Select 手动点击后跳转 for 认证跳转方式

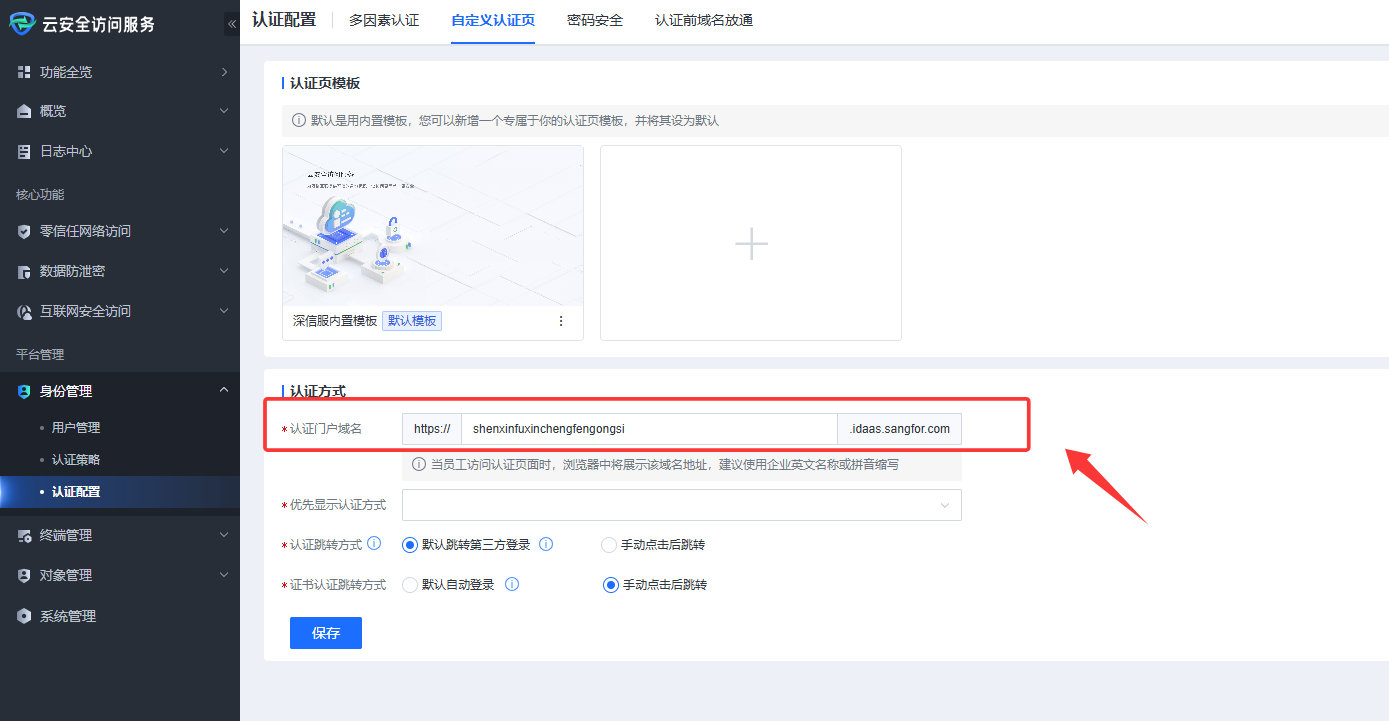click(x=609, y=545)
